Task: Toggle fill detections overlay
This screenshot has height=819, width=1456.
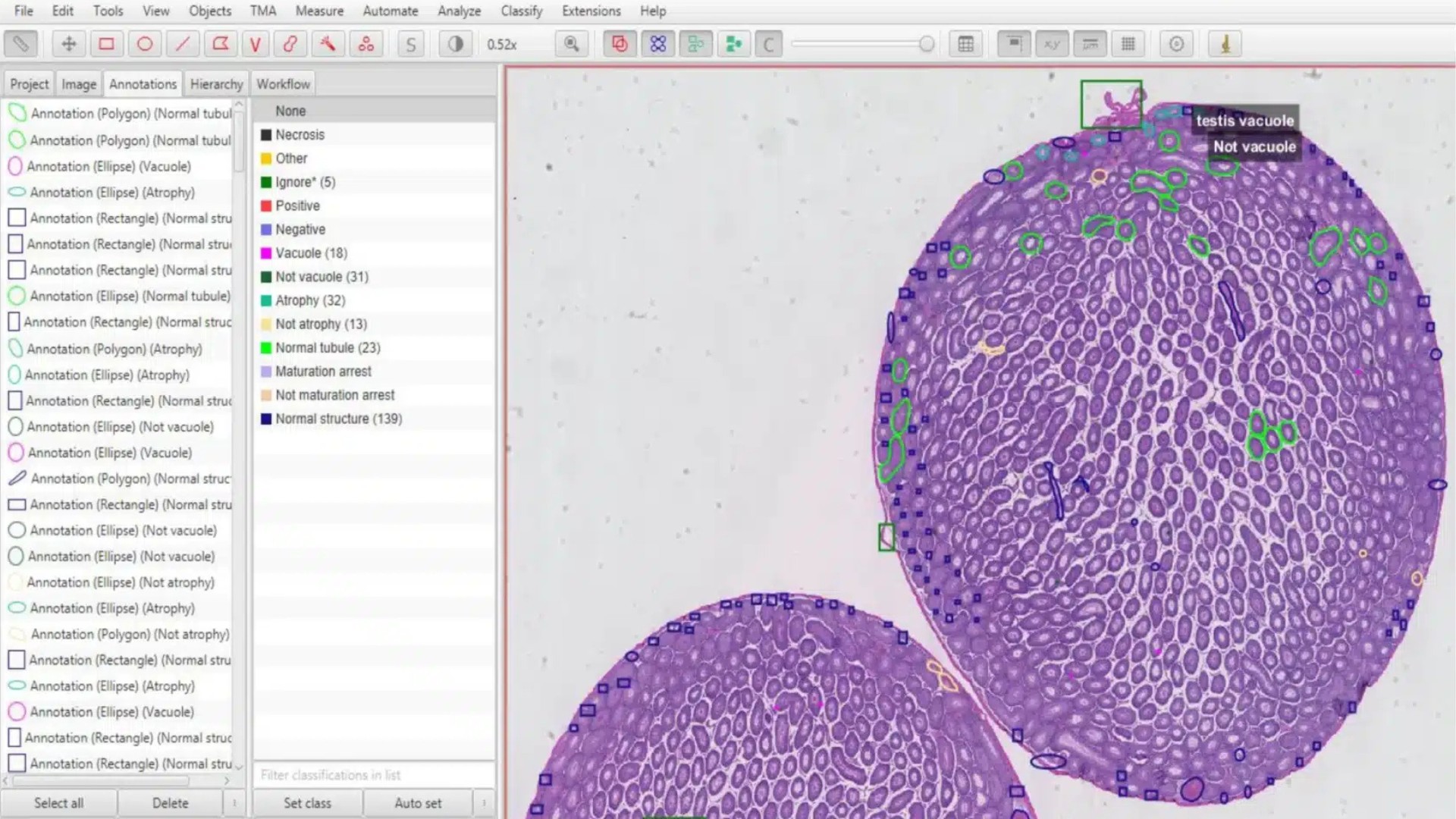Action: (x=733, y=44)
